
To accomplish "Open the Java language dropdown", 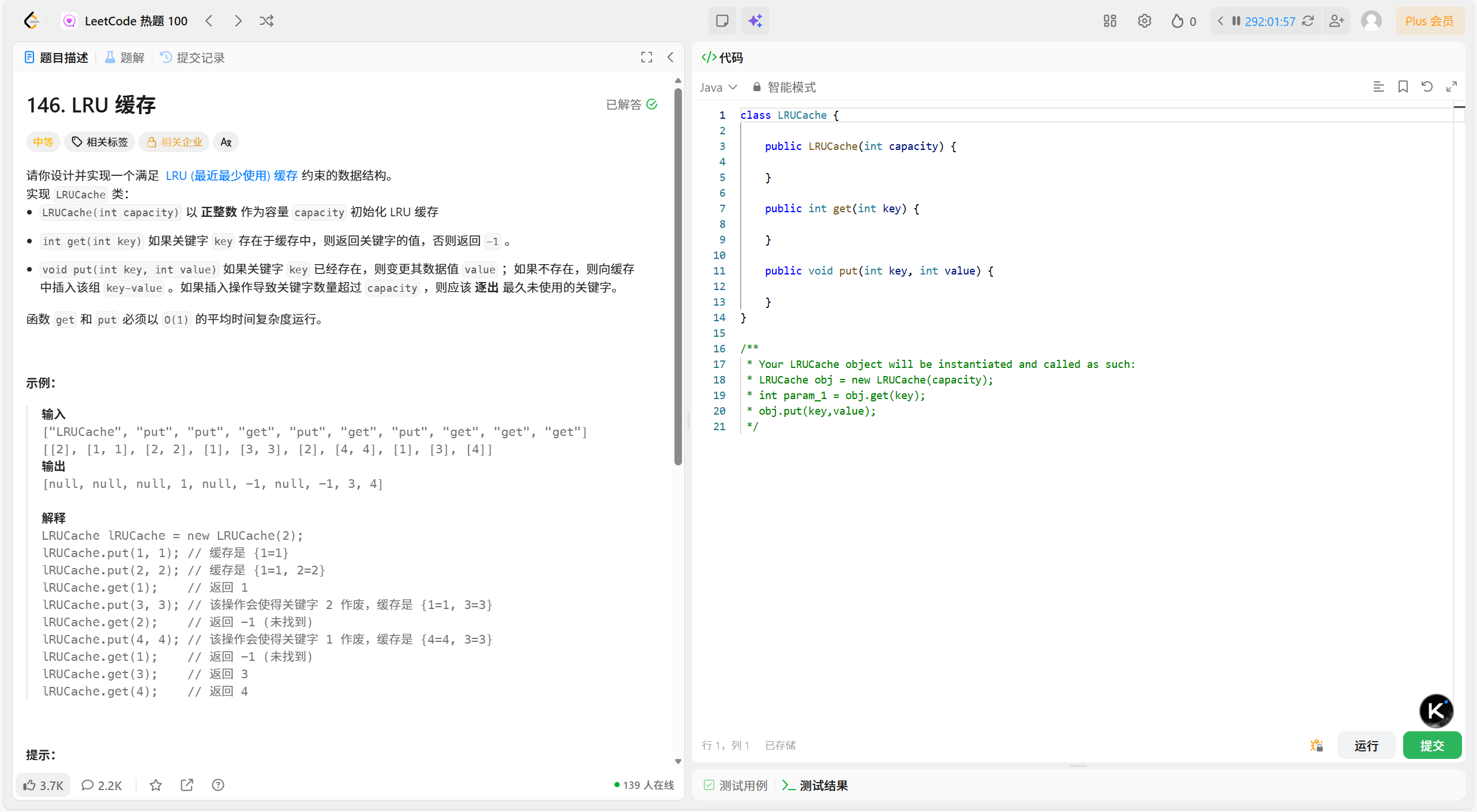I will pos(718,87).
